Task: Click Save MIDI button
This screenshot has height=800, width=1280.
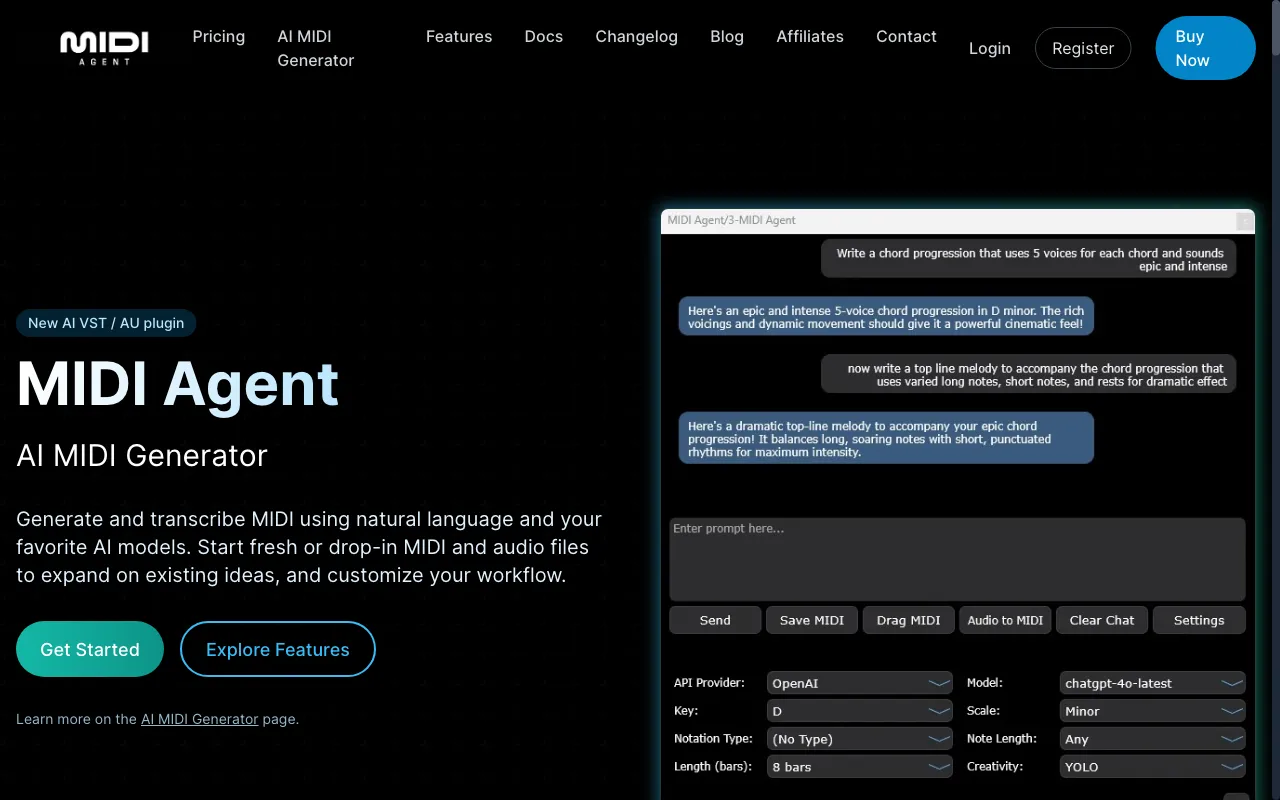Action: 812,620
